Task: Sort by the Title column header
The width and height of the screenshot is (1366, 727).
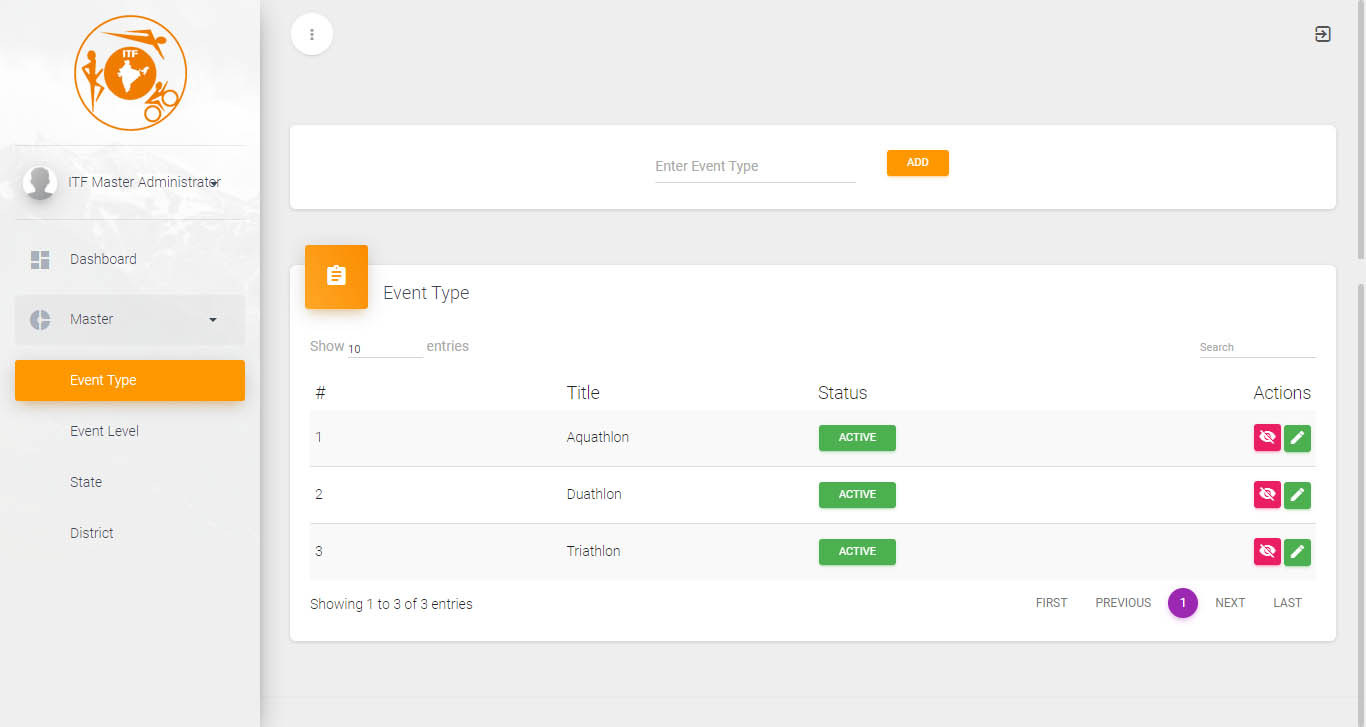Action: 583,393
